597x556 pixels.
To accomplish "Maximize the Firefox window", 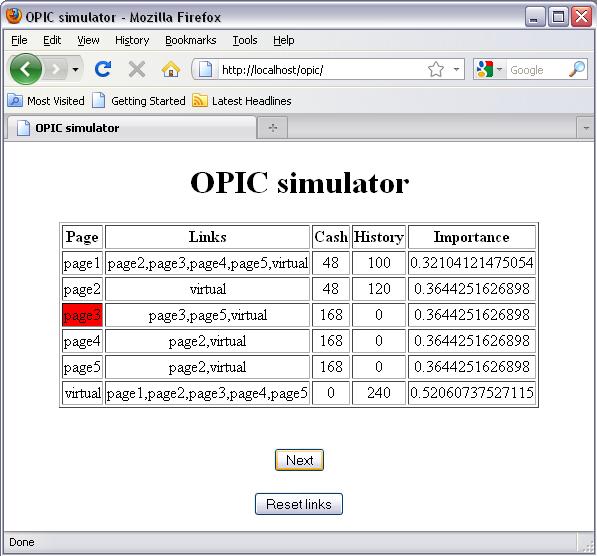I will [x=558, y=17].
